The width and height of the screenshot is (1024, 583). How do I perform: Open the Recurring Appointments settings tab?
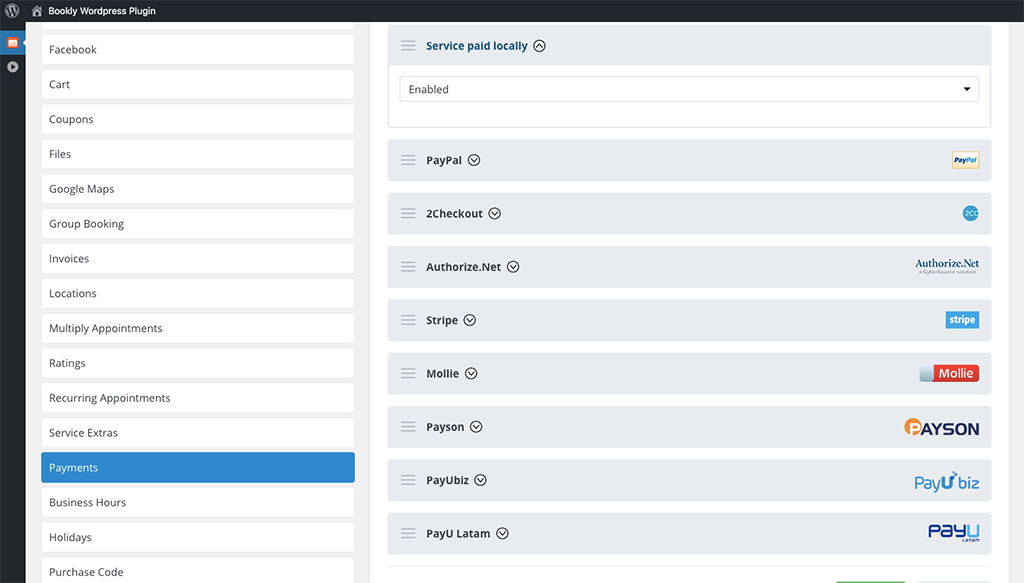coord(198,398)
